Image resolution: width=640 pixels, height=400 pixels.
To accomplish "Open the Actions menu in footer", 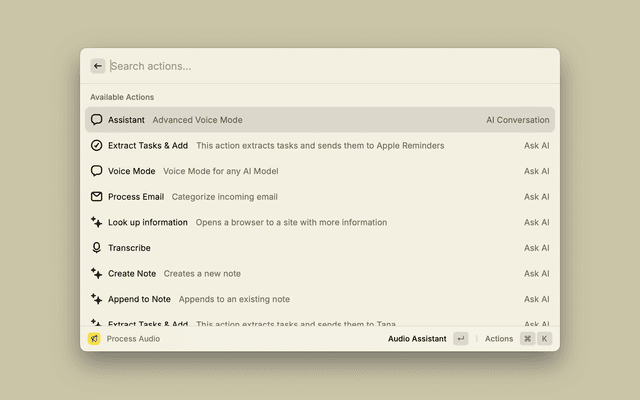I will tap(499, 339).
